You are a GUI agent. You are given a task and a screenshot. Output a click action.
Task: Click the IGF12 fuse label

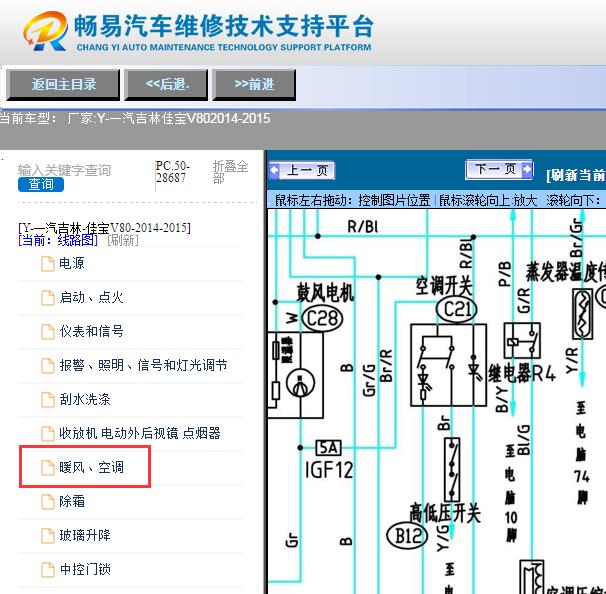pyautogui.click(x=329, y=470)
